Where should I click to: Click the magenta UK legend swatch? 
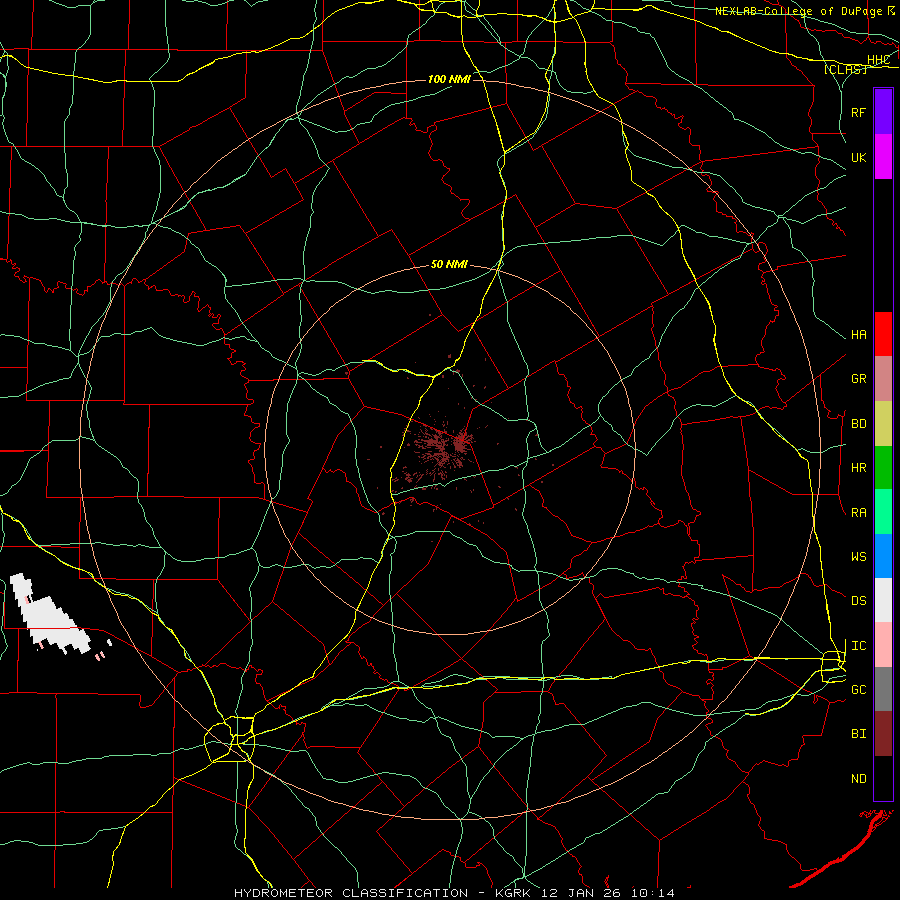click(x=883, y=157)
